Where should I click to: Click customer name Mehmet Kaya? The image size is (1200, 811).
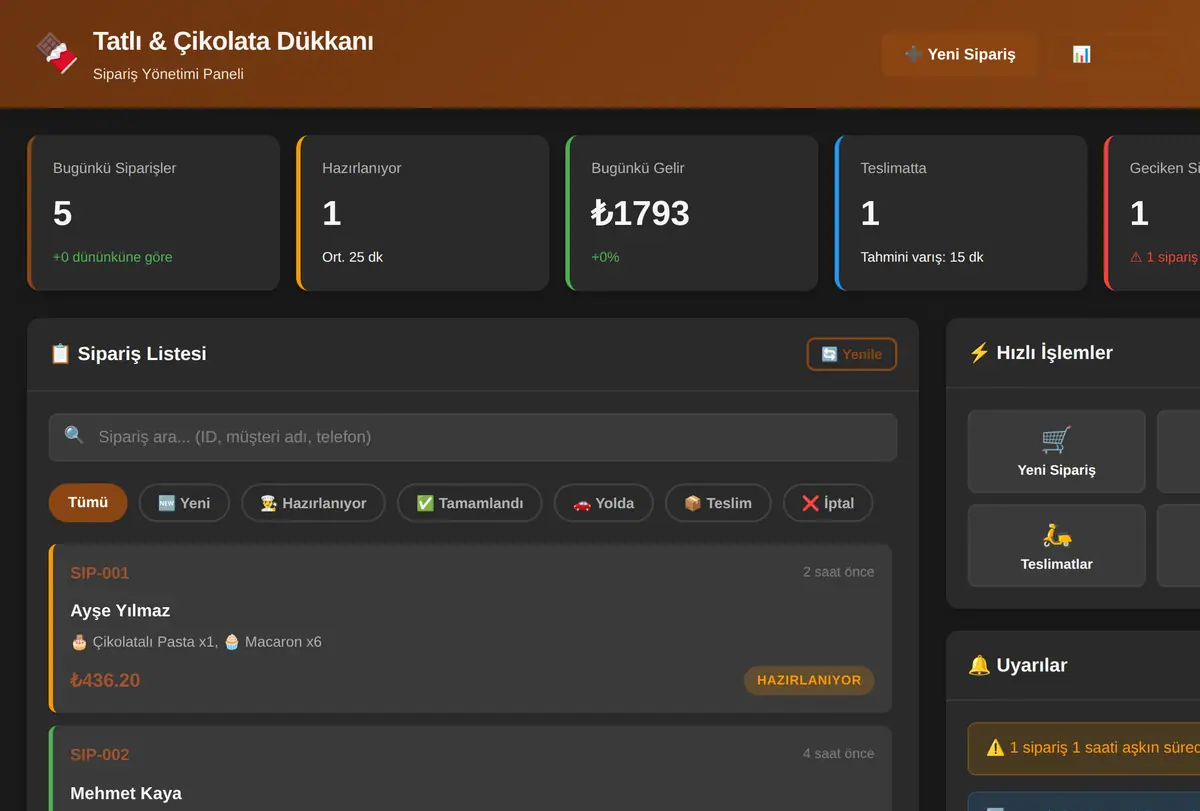click(126, 793)
